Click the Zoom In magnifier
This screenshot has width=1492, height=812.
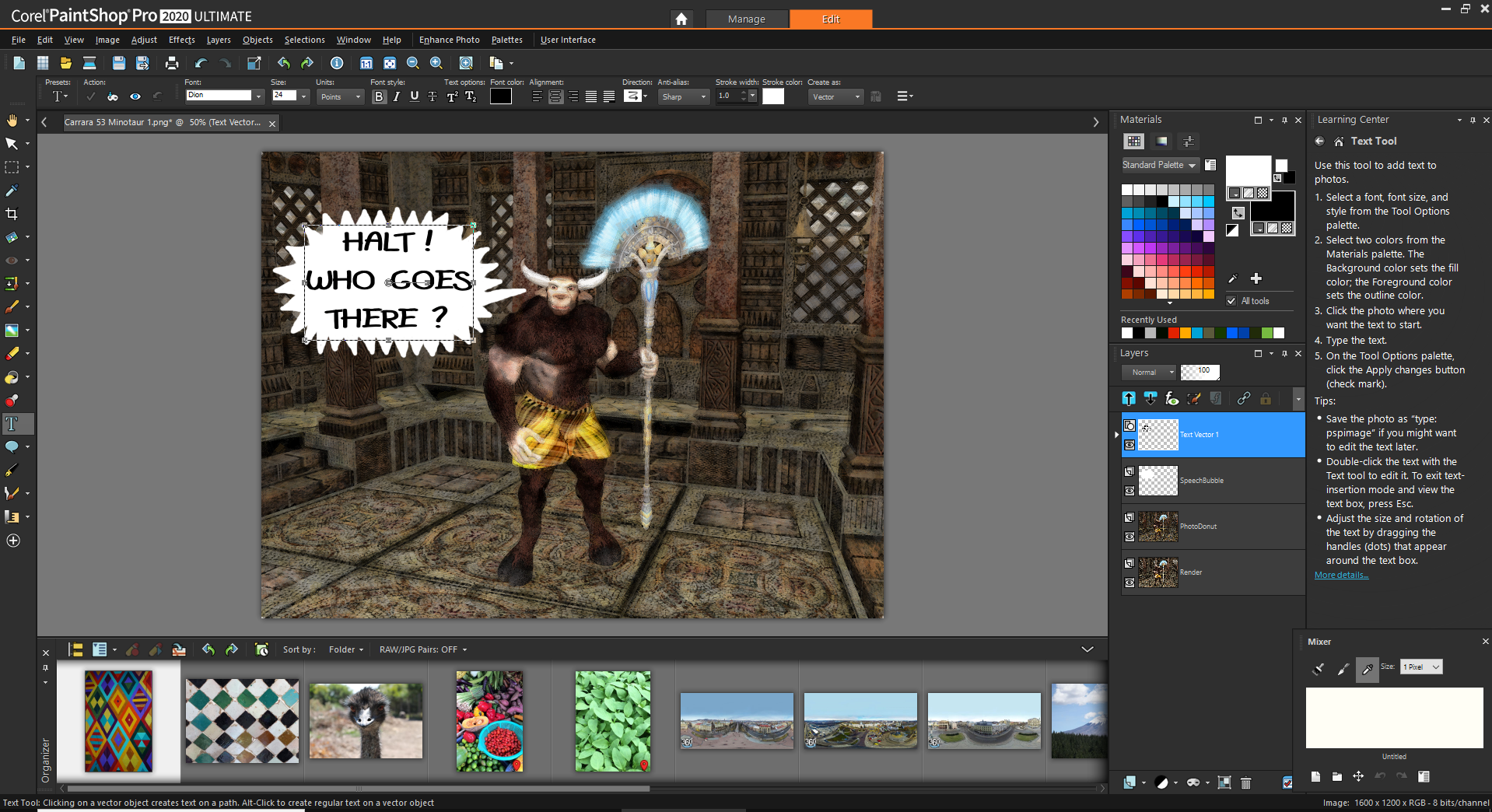coord(436,63)
